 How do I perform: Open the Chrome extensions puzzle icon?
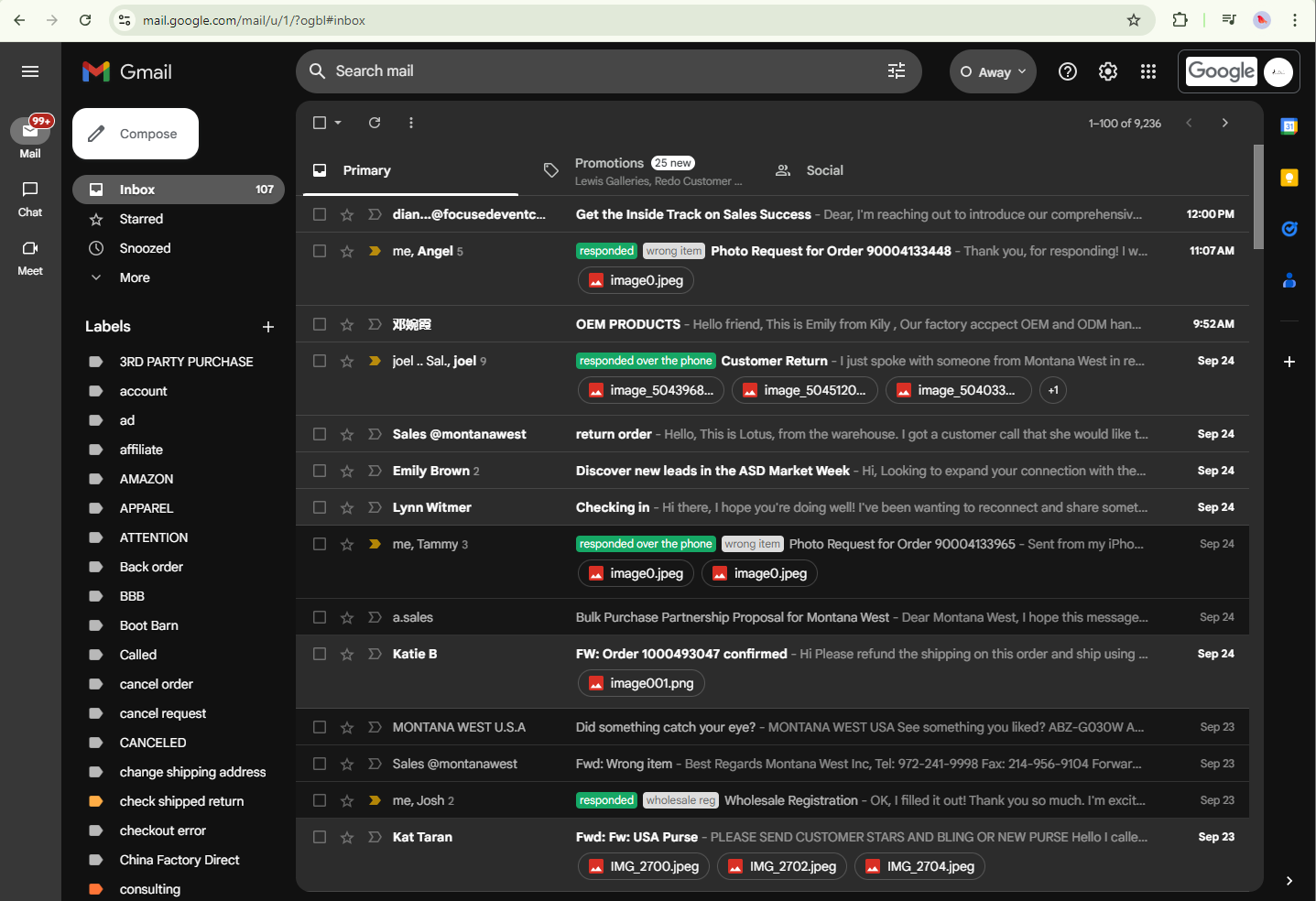[x=1180, y=20]
